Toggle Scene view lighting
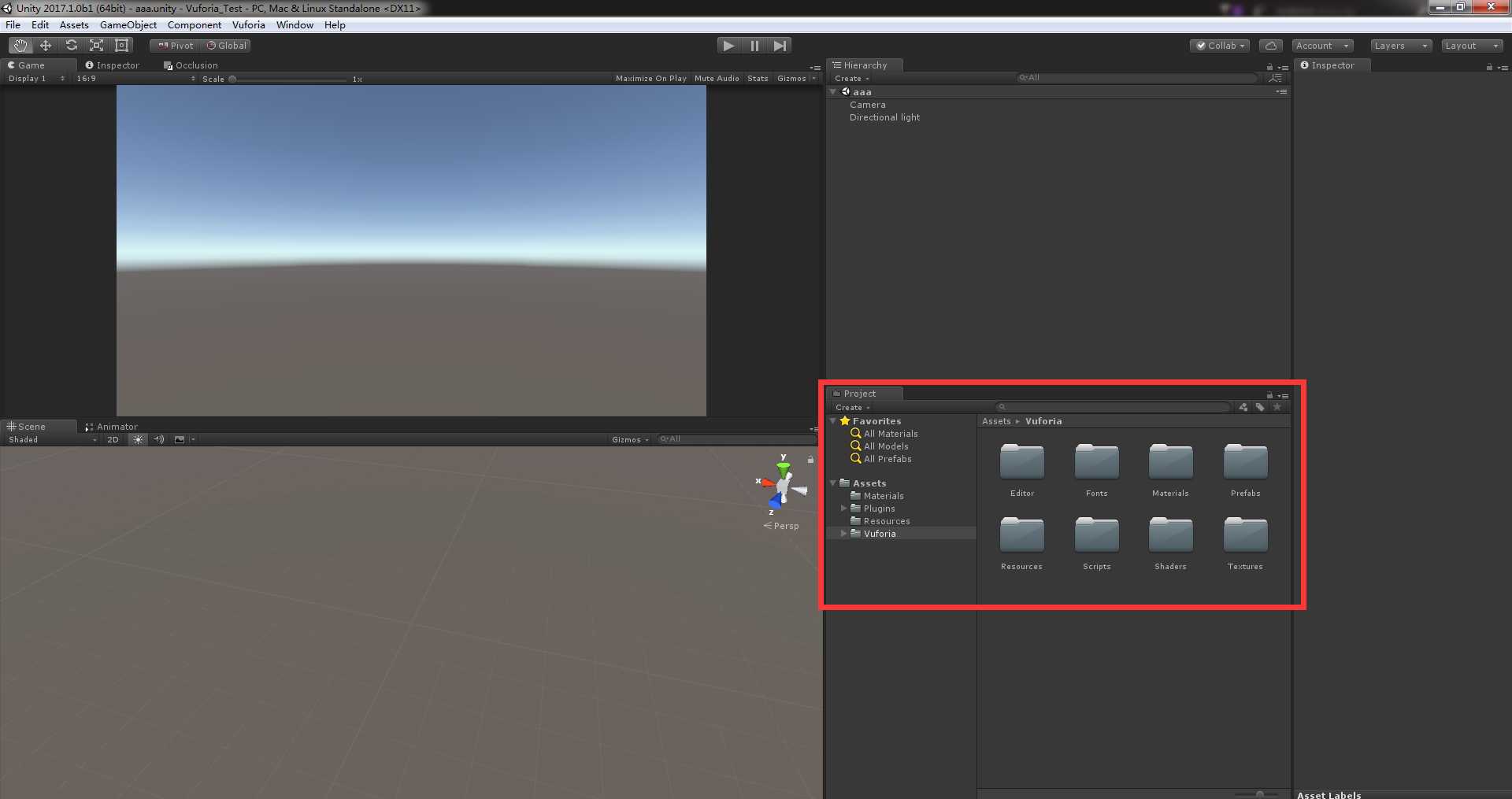Image resolution: width=1512 pixels, height=799 pixels. tap(138, 440)
